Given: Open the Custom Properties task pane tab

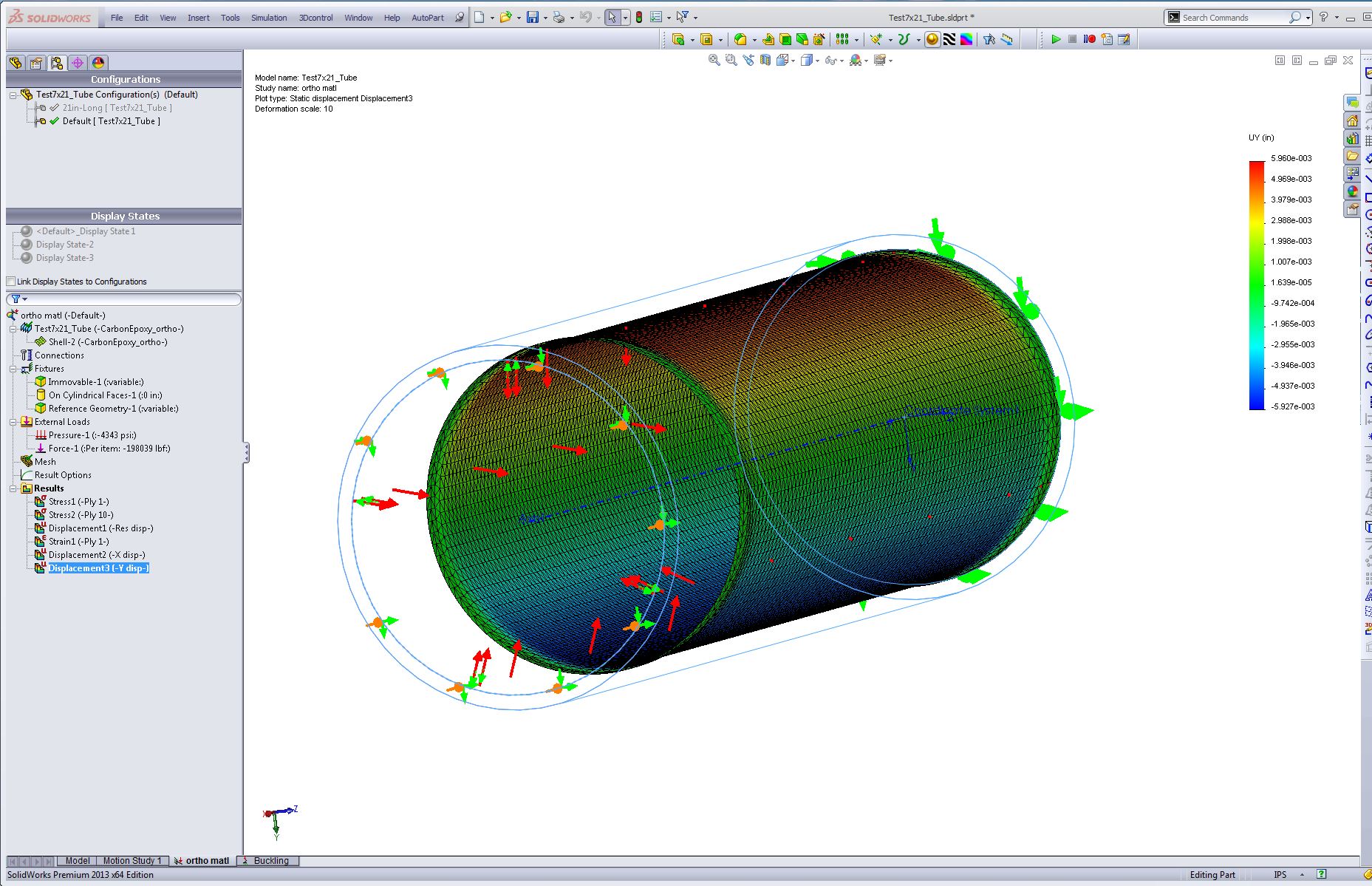Looking at the screenshot, I should tap(1352, 210).
